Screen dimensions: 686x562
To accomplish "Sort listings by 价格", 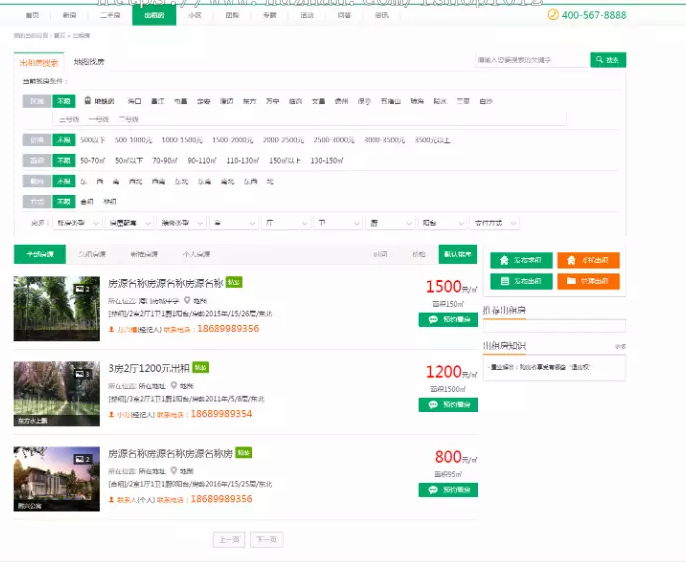I will [x=419, y=254].
